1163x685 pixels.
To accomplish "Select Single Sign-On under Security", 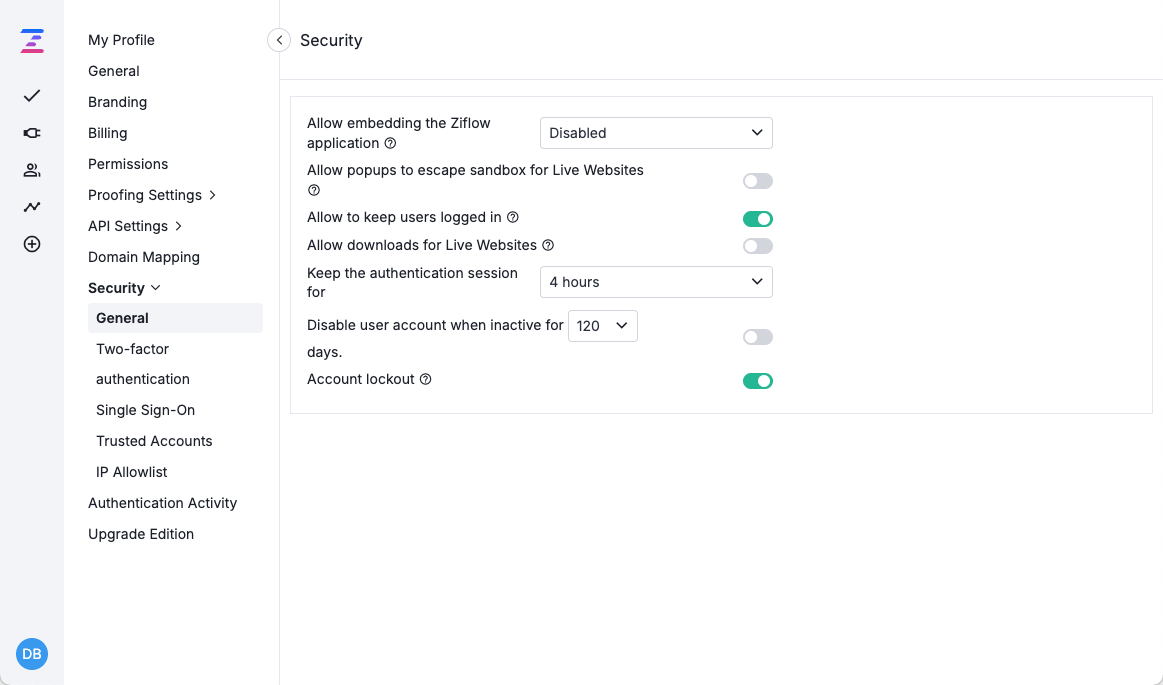I will pyautogui.click(x=145, y=410).
